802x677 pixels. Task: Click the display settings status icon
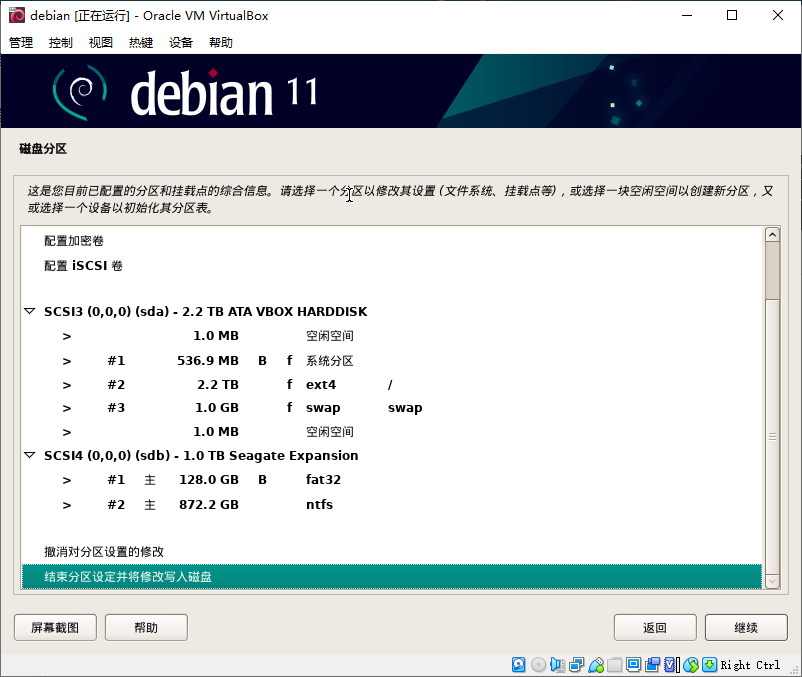tap(633, 664)
